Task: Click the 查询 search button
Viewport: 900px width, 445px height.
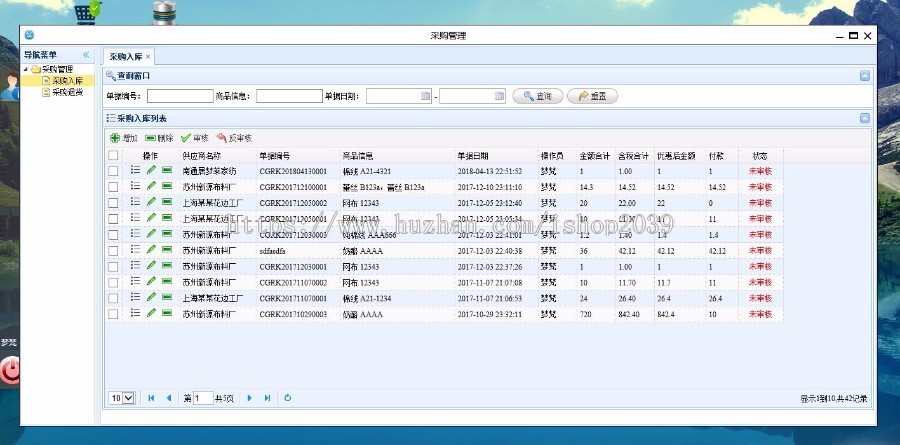Action: (538, 96)
